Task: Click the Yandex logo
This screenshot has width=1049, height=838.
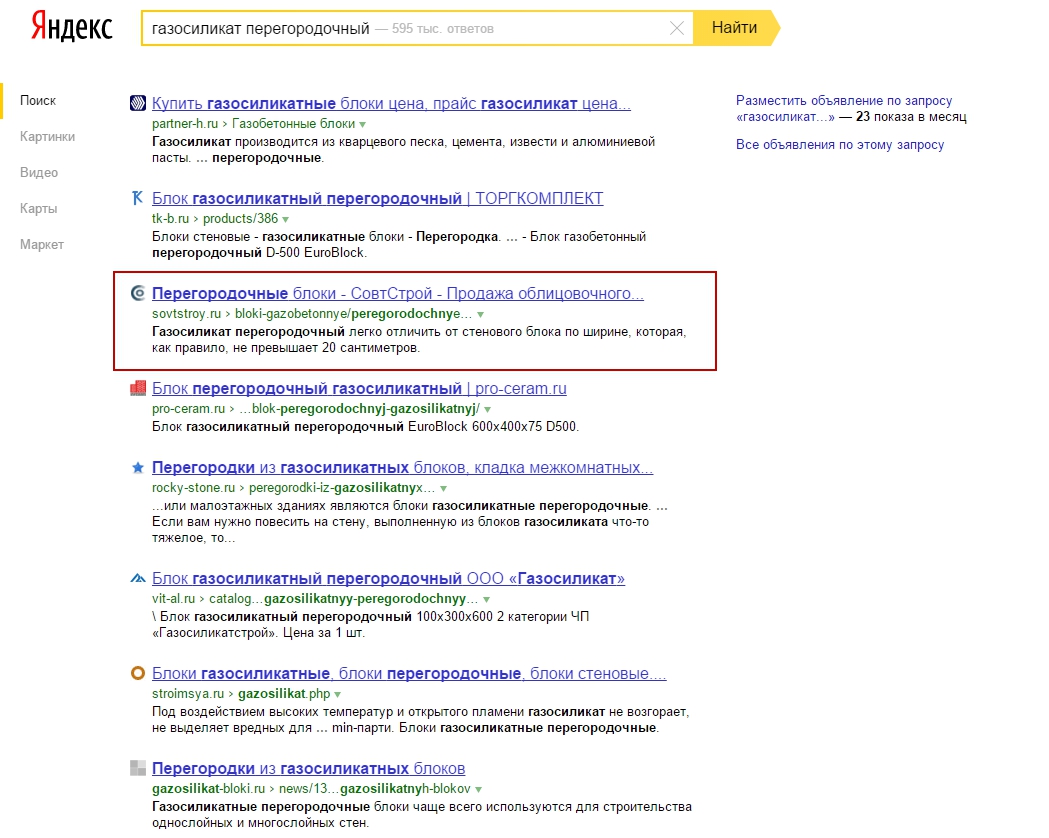Action: tap(72, 27)
